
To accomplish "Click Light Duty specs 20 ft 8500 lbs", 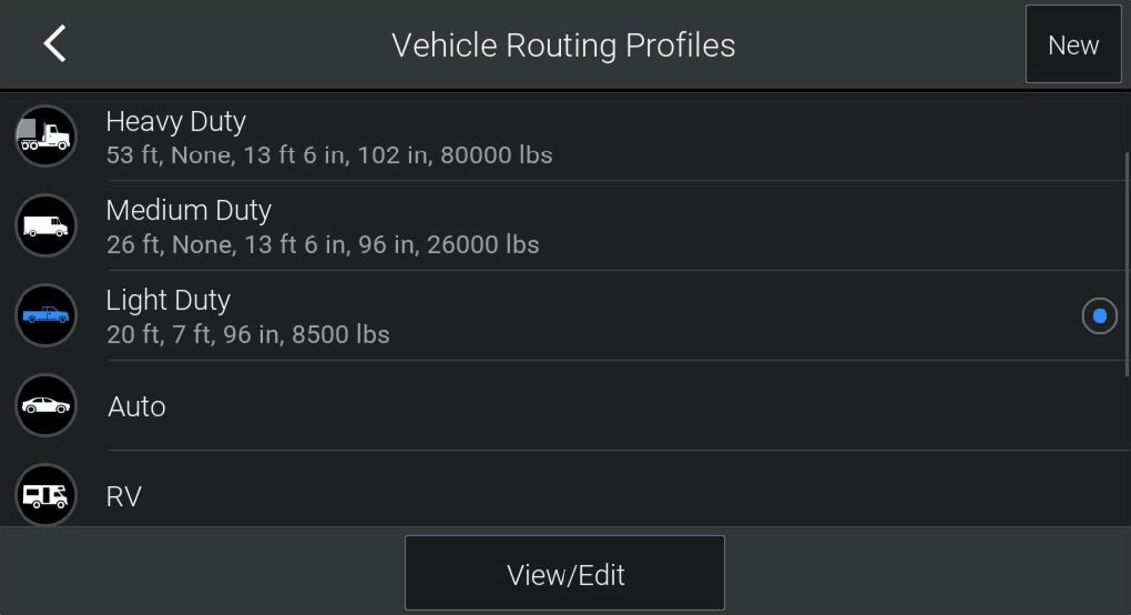I will tap(248, 335).
